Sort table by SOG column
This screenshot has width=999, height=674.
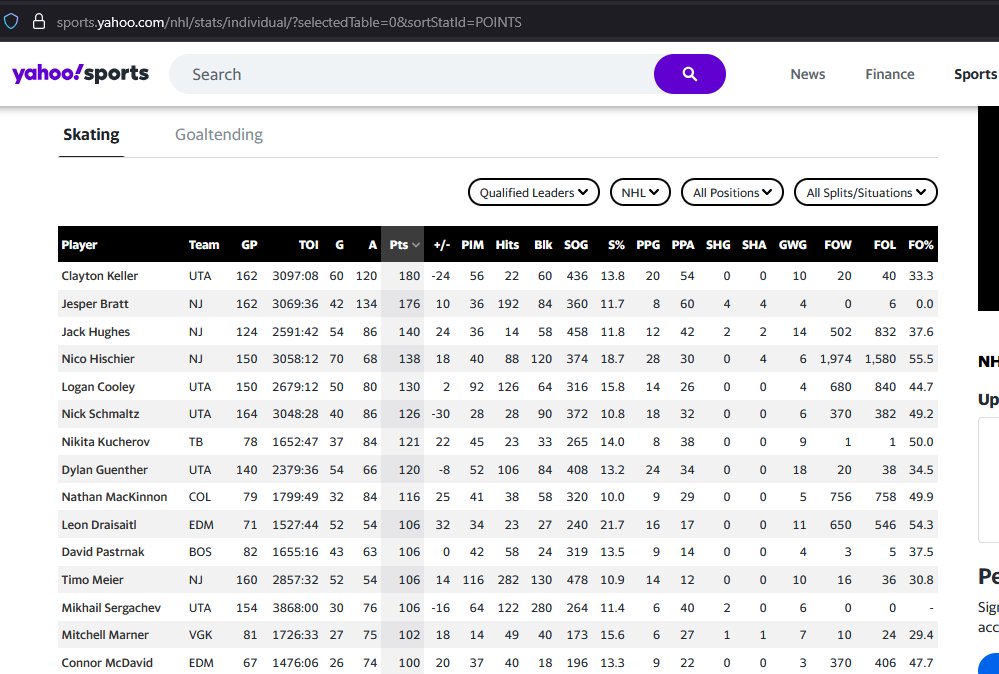point(576,245)
